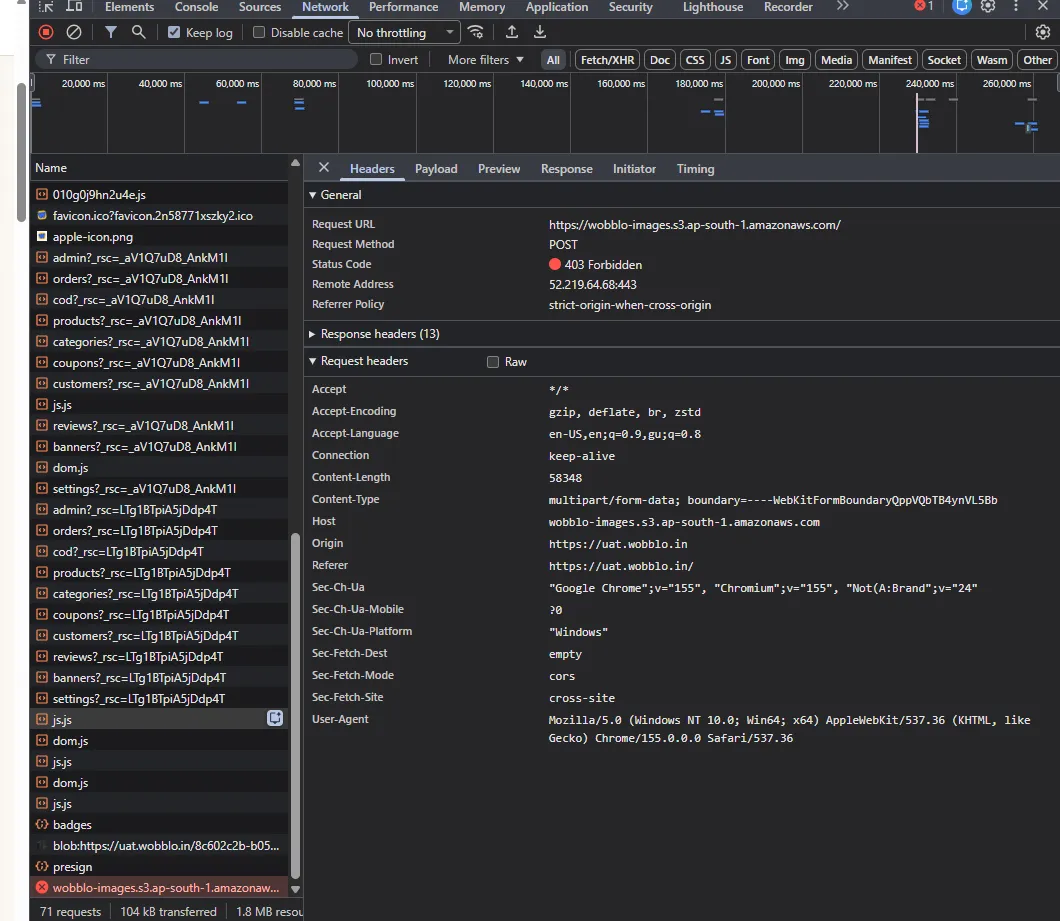Open the Response tab
The width and height of the screenshot is (1060, 921).
pyautogui.click(x=567, y=169)
